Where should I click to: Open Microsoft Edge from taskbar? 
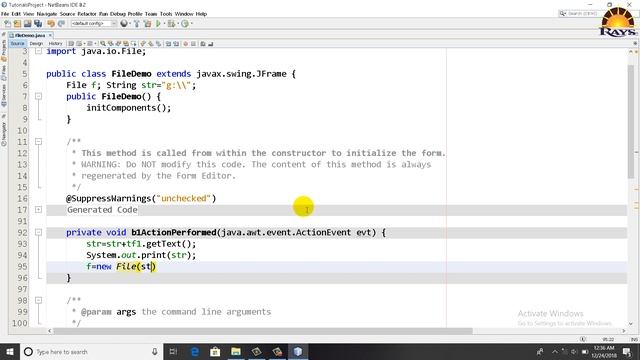click(x=195, y=351)
